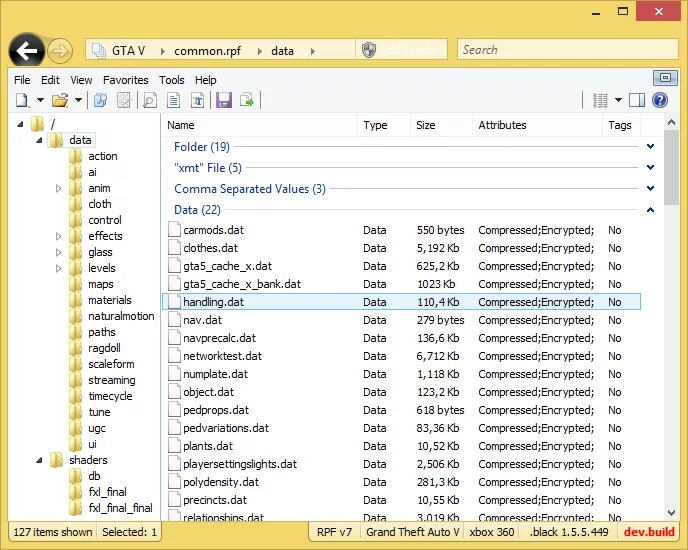
Task: Collapse the root / tree node
Action: (20, 125)
